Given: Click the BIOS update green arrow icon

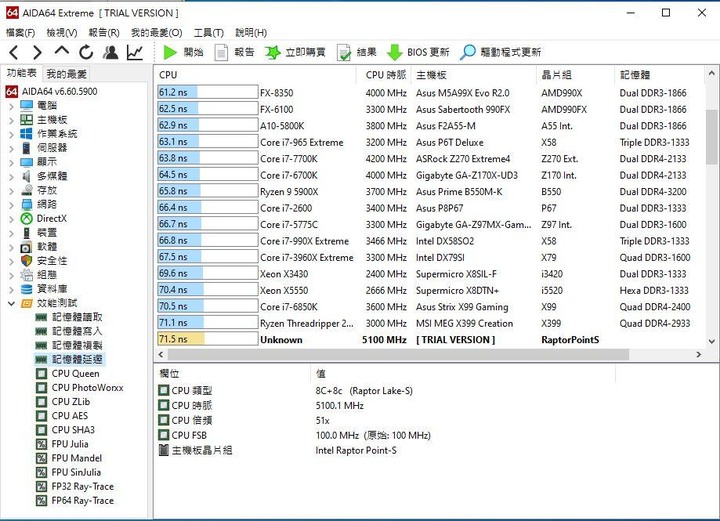Looking at the screenshot, I should [394, 52].
